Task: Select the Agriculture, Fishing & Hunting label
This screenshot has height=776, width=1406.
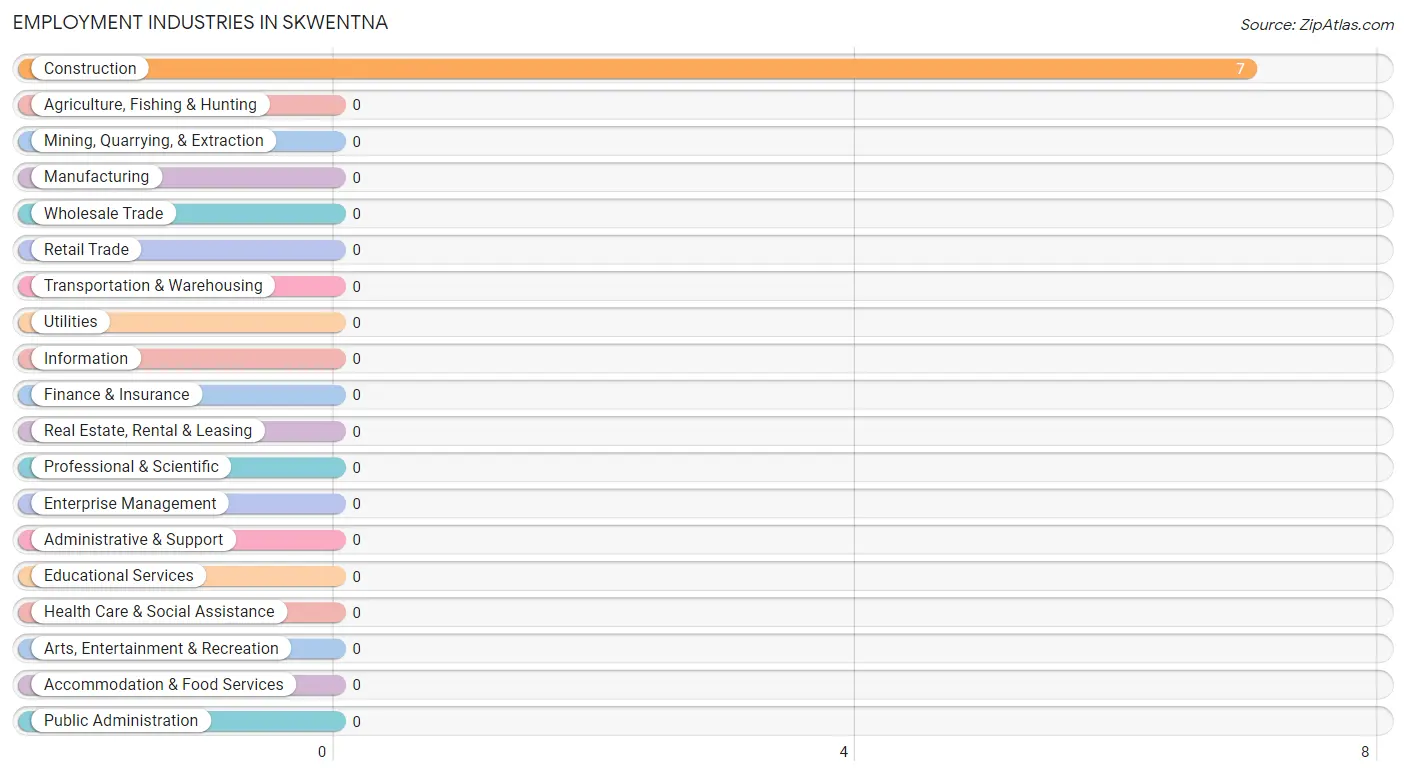Action: coord(150,105)
